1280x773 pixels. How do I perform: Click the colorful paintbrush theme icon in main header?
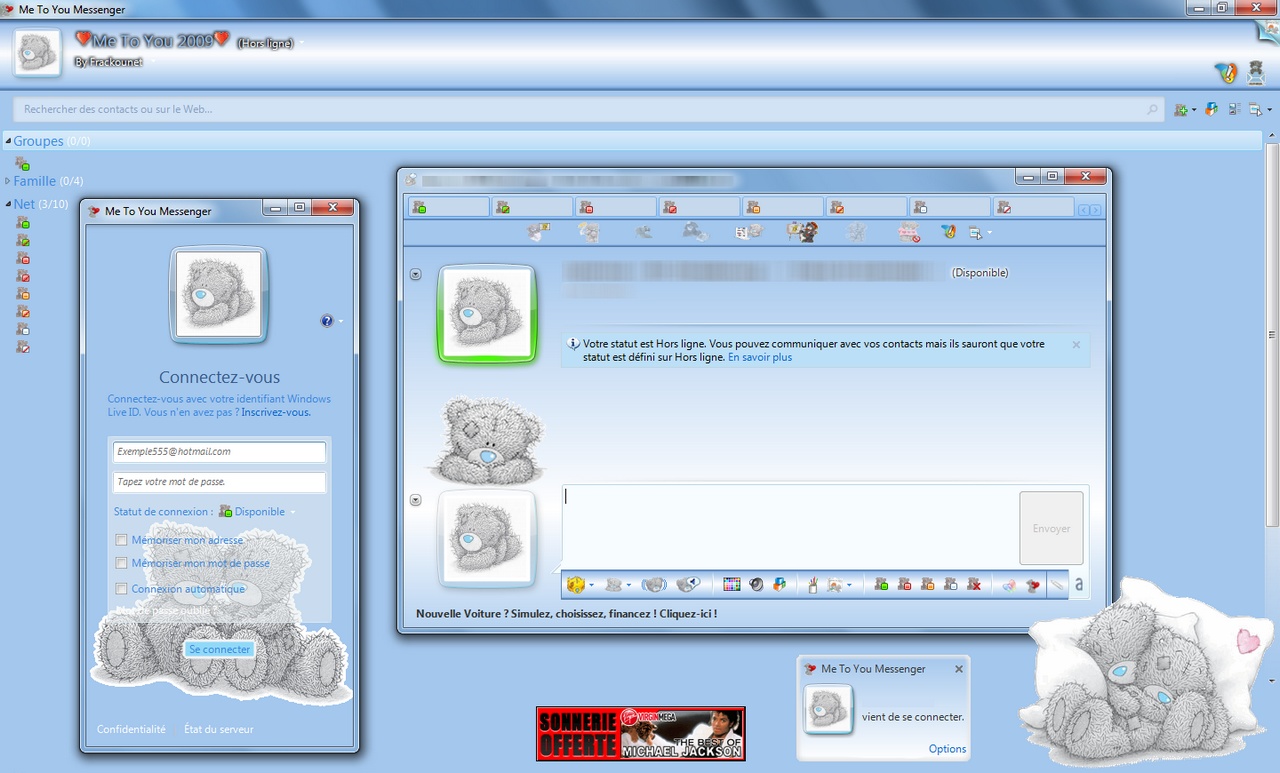click(x=1225, y=72)
